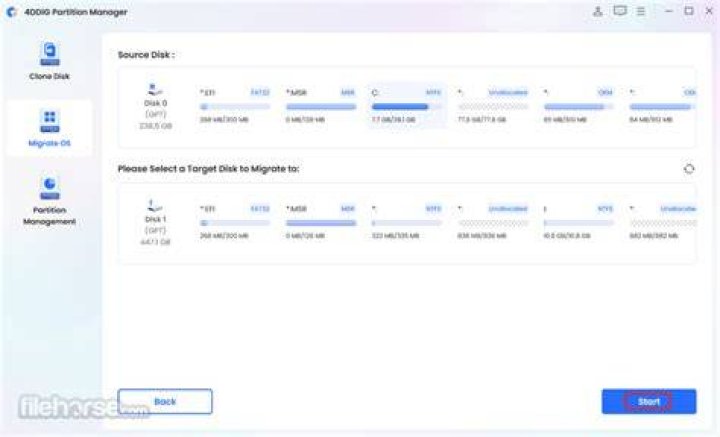Select Disk 0 unallocated space block

coord(493,106)
